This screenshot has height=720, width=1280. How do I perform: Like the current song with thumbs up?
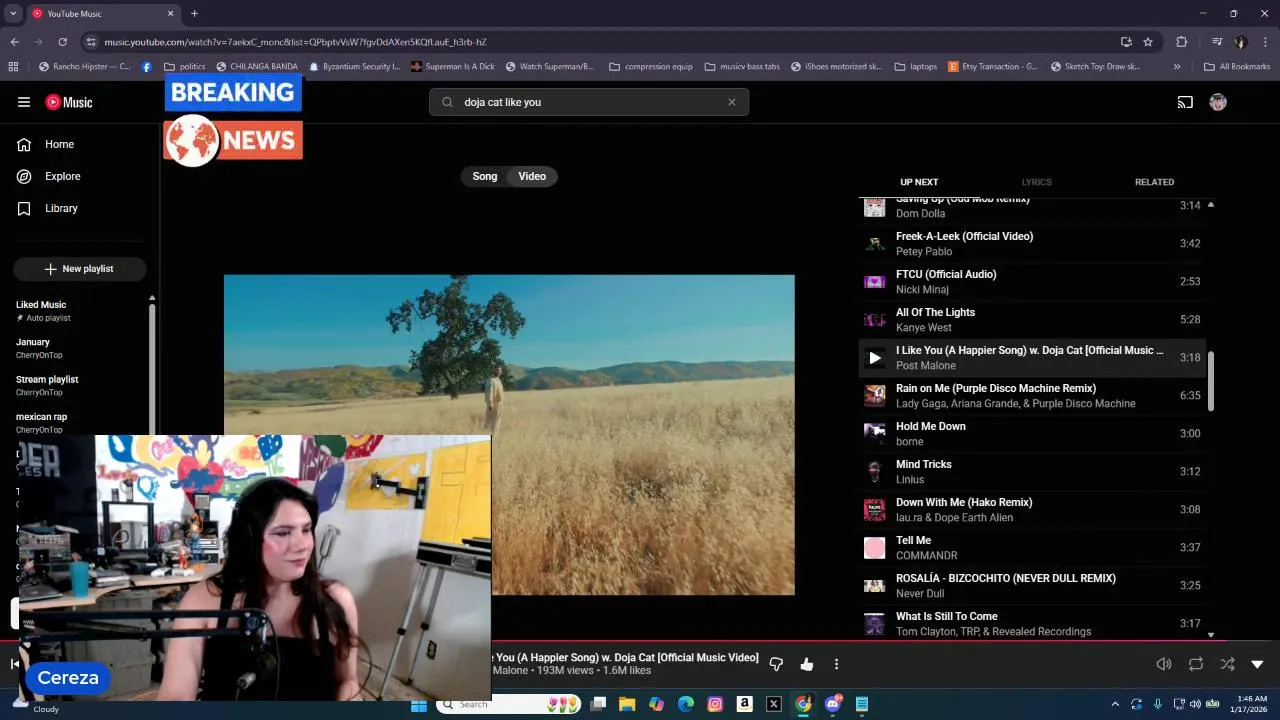point(807,664)
